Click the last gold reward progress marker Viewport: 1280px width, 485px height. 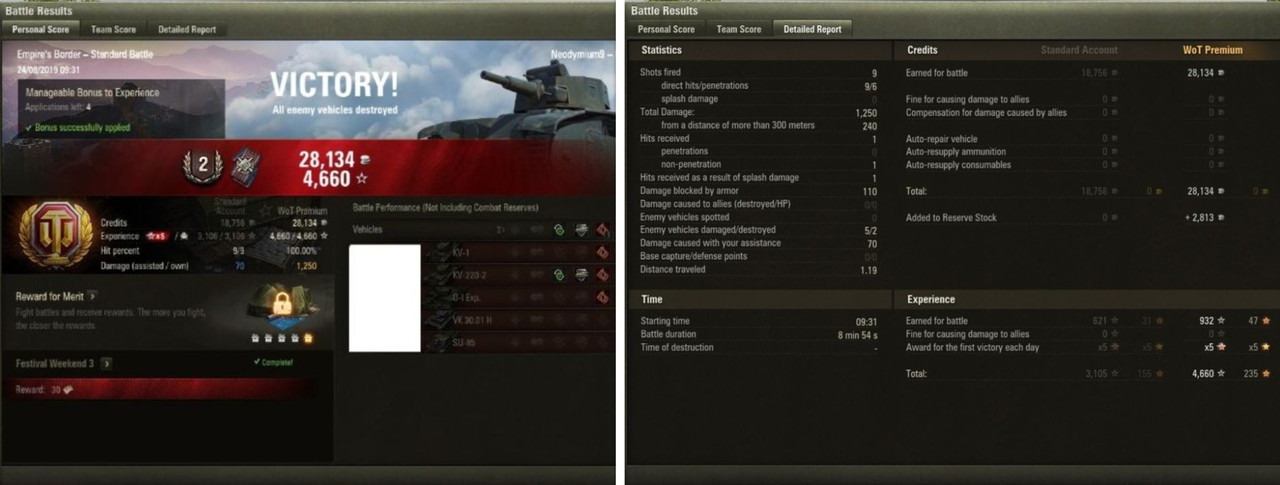(308, 338)
